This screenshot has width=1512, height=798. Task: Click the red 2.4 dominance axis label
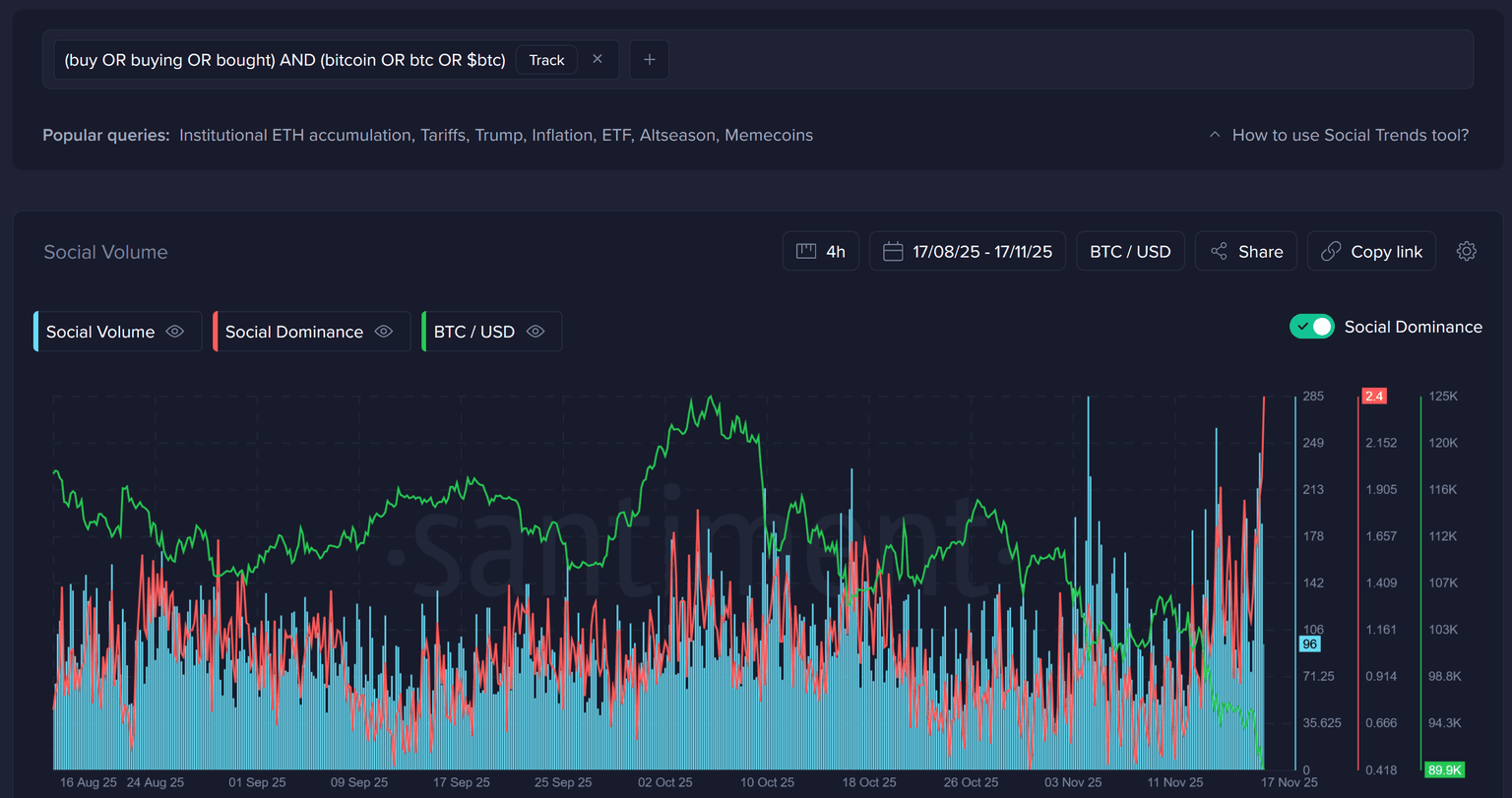(1373, 397)
